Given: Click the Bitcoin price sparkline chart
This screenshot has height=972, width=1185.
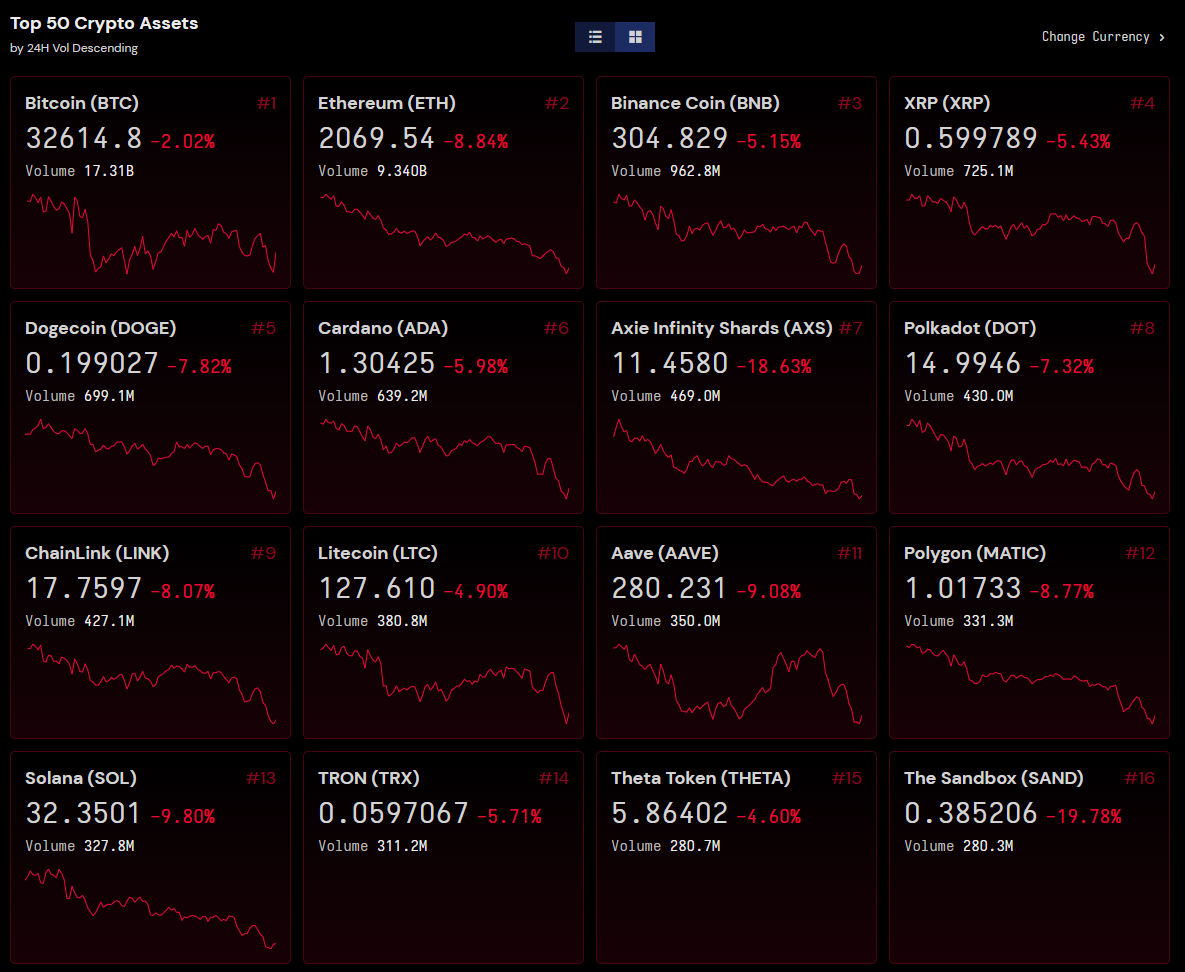Looking at the screenshot, I should click(151, 234).
